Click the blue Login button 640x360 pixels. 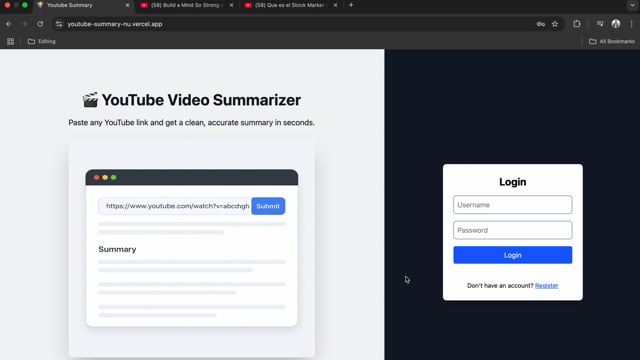(x=513, y=255)
